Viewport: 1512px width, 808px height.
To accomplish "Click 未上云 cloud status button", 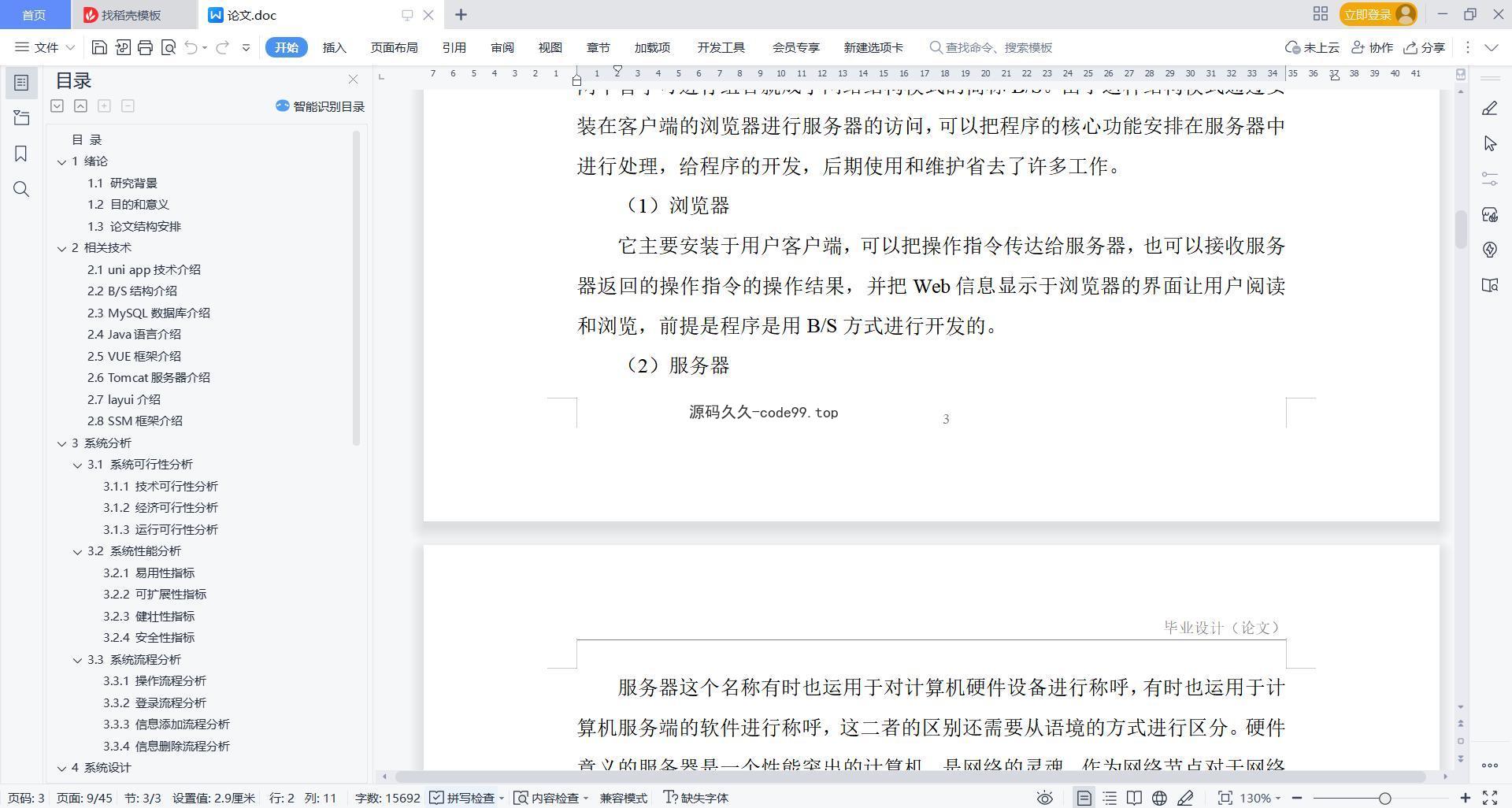I will coord(1312,47).
